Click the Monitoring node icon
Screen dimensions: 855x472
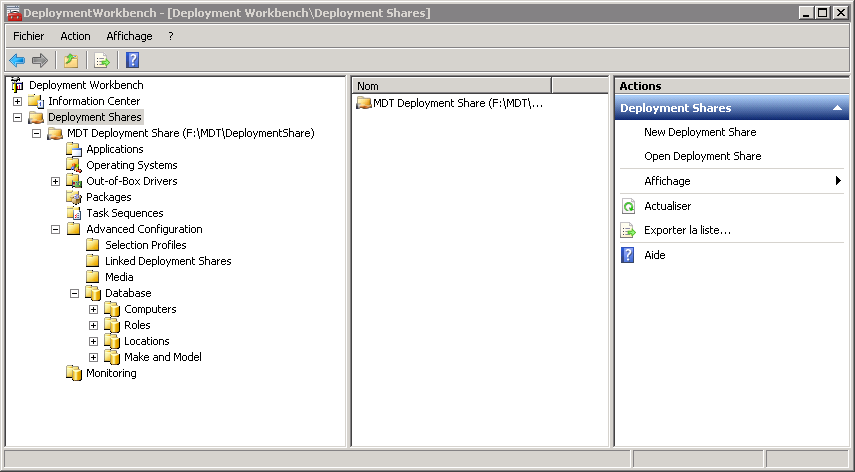(74, 373)
